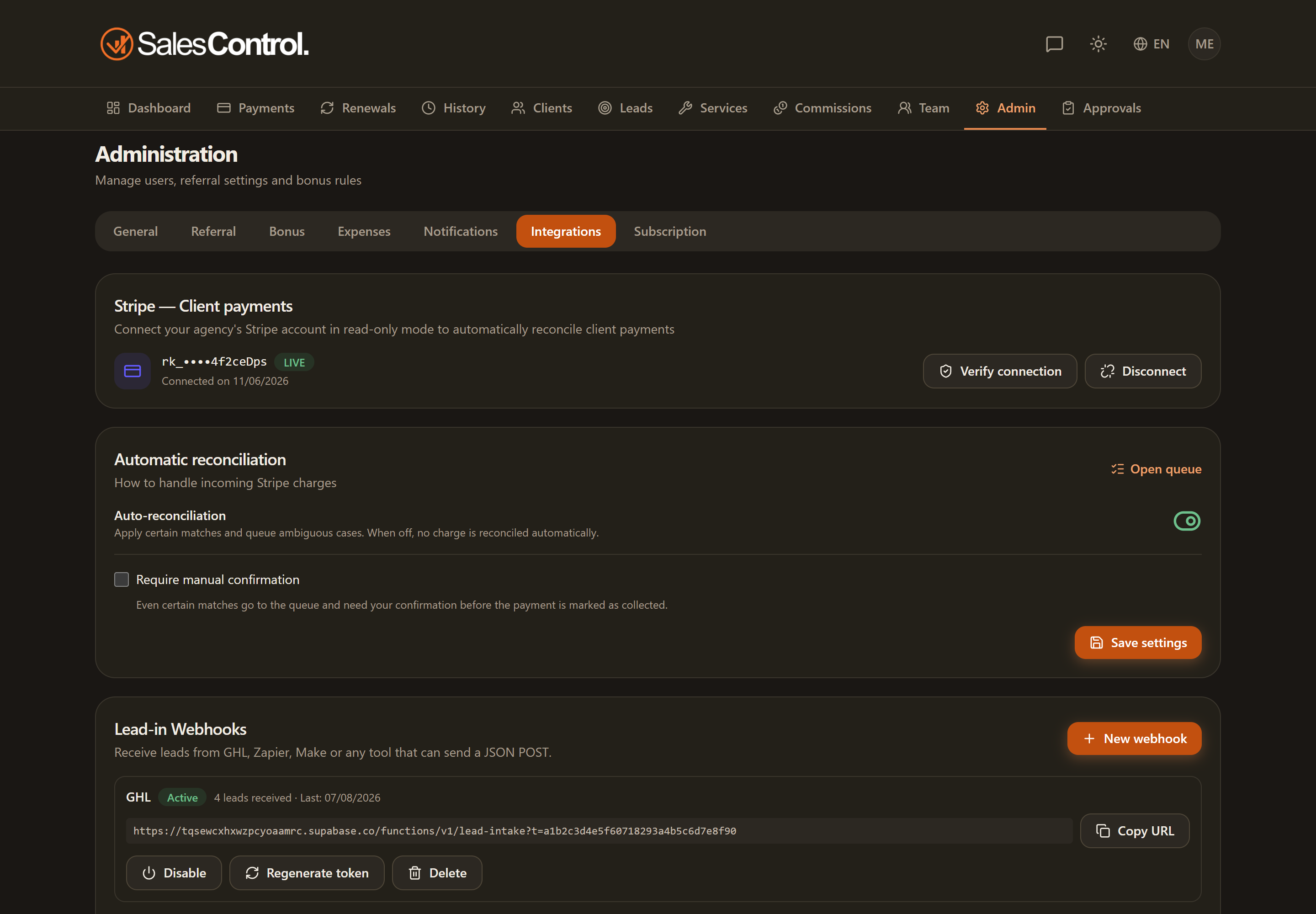Delete the GHL webhook

pyautogui.click(x=436, y=873)
